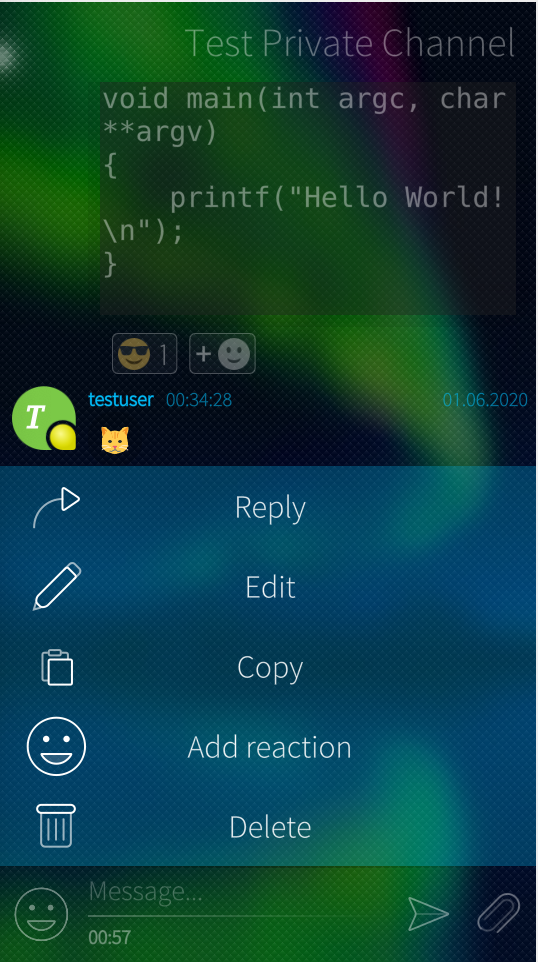Click the testuser avatar
The image size is (538, 962).
(x=44, y=418)
